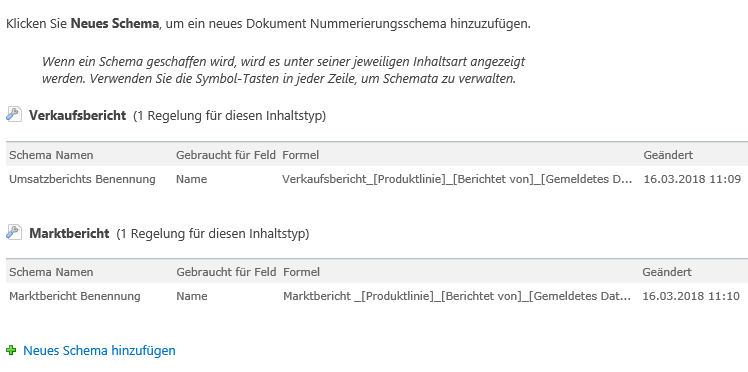Click the Marktbericht Benennung schema row
Screen dimensions: 748x372
tap(377, 296)
